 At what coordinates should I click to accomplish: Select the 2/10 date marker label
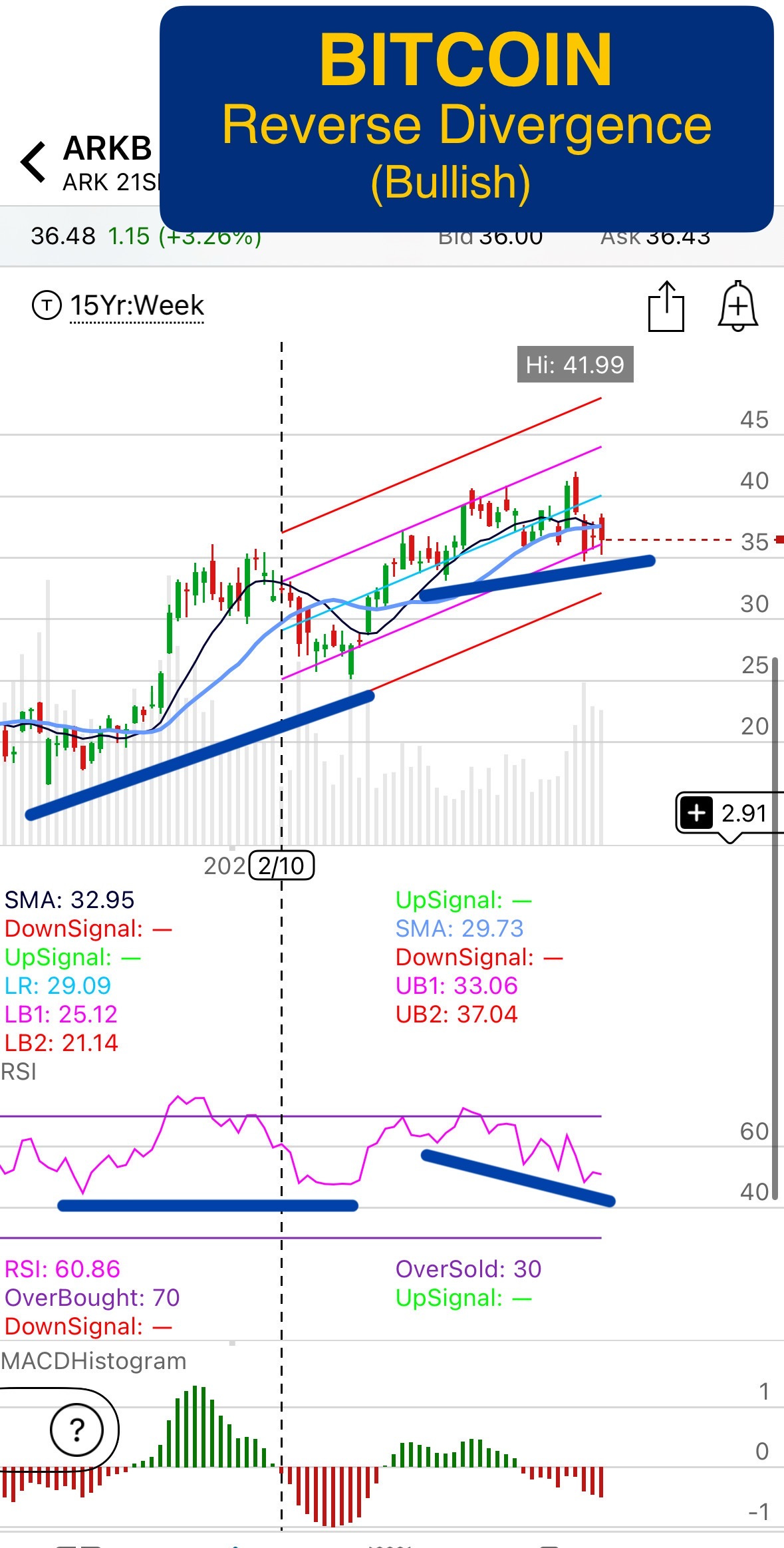tap(281, 865)
